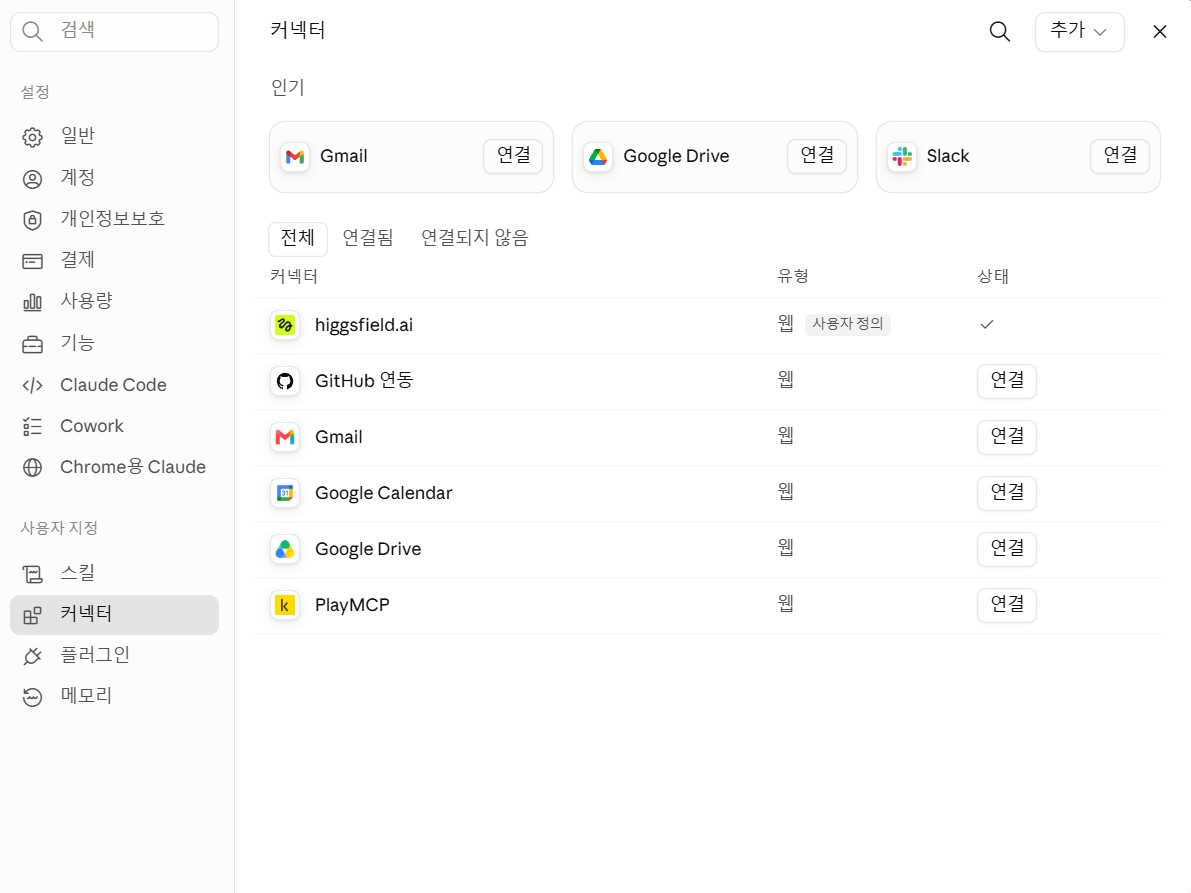Click Google Drive icon in popular card
Screen dimensions: 1191x893
(599, 157)
